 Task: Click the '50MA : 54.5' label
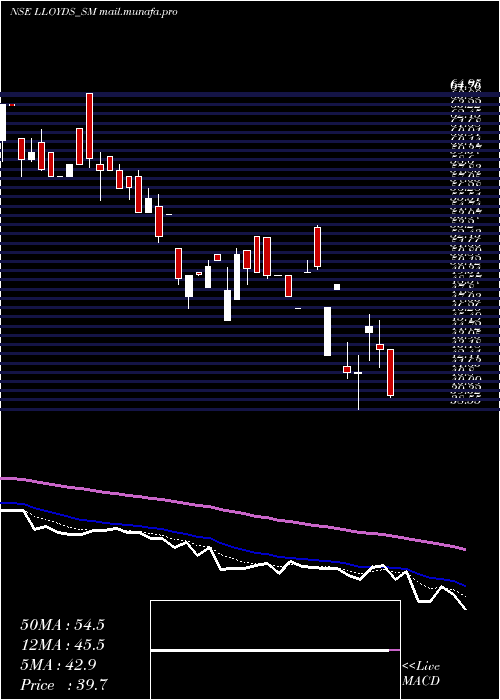pos(62,625)
